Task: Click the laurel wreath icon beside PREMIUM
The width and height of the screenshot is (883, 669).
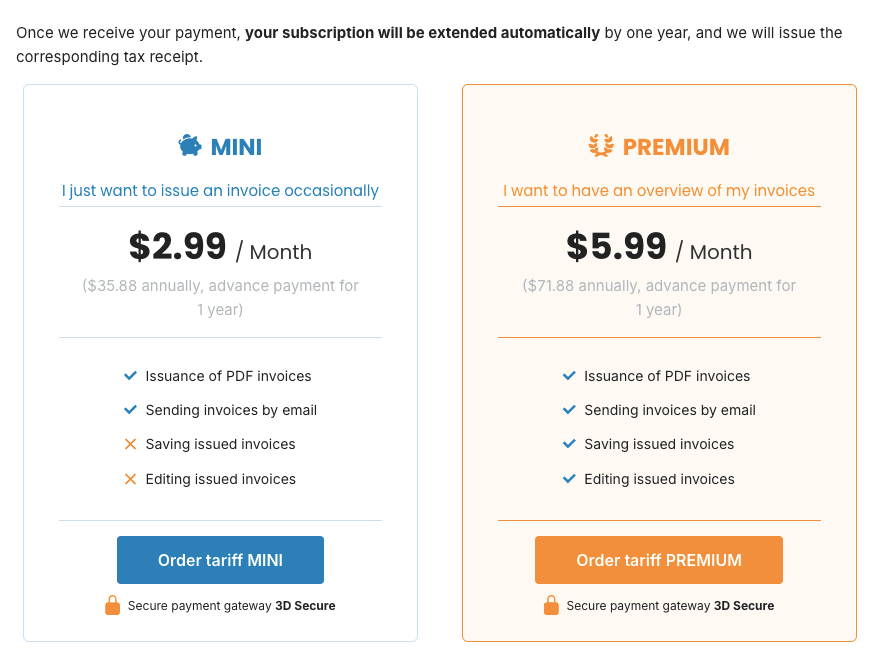Action: pyautogui.click(x=601, y=146)
